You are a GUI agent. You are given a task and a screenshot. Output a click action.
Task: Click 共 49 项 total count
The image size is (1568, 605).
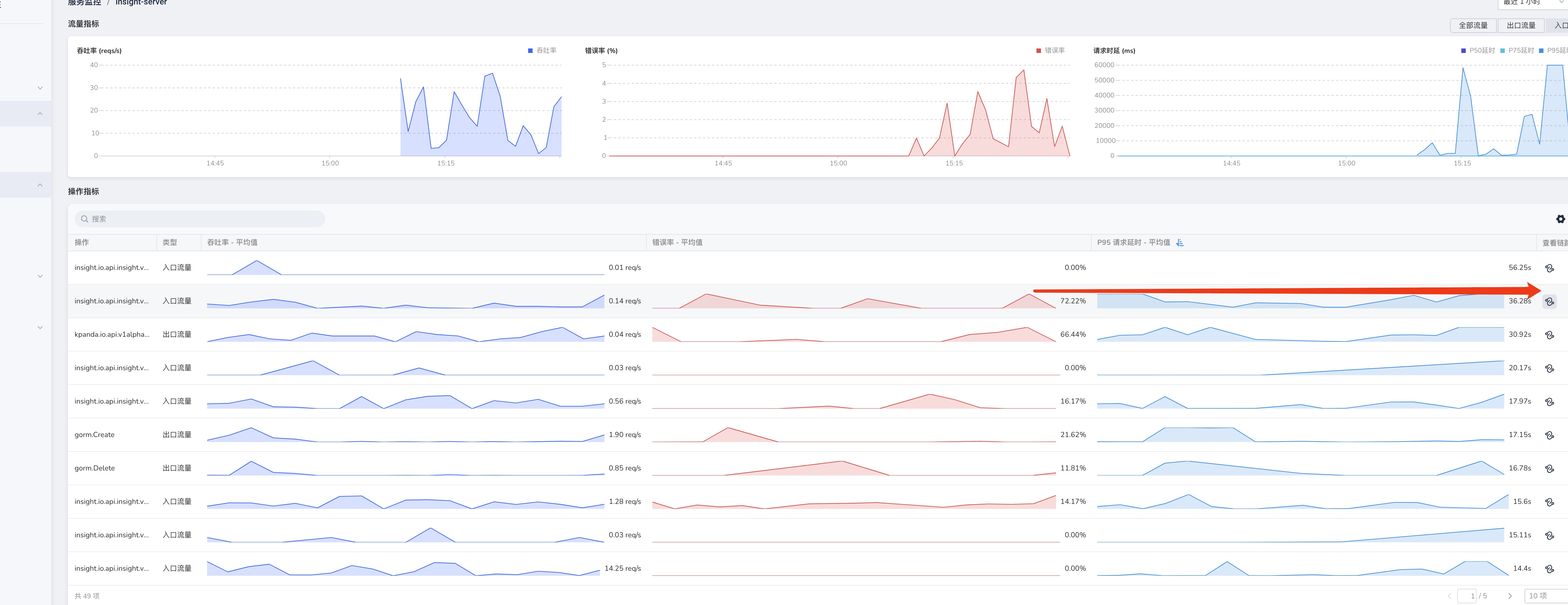click(87, 596)
